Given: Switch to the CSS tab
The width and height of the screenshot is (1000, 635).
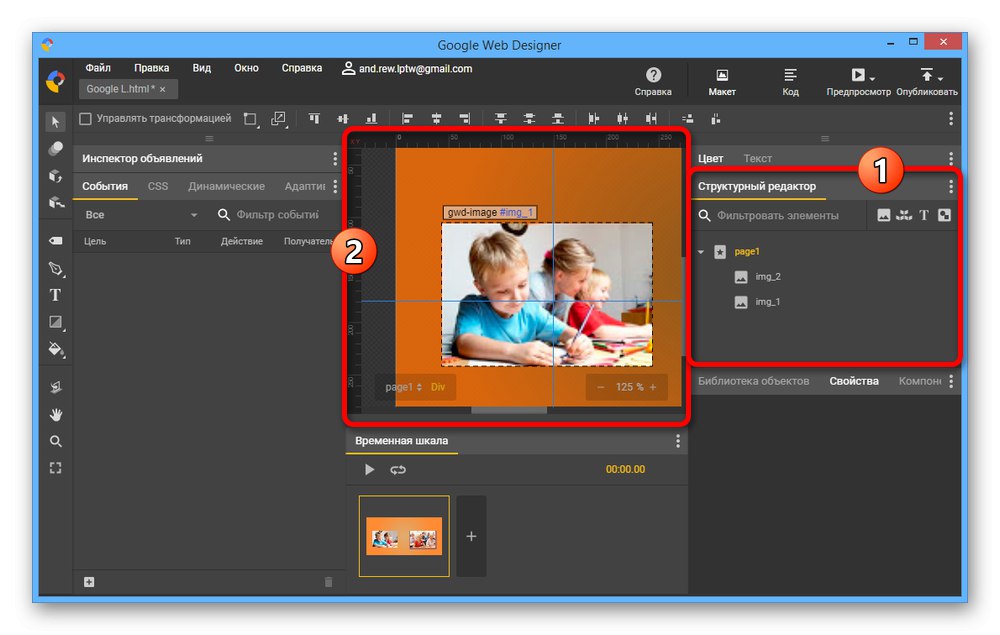Looking at the screenshot, I should tap(158, 186).
